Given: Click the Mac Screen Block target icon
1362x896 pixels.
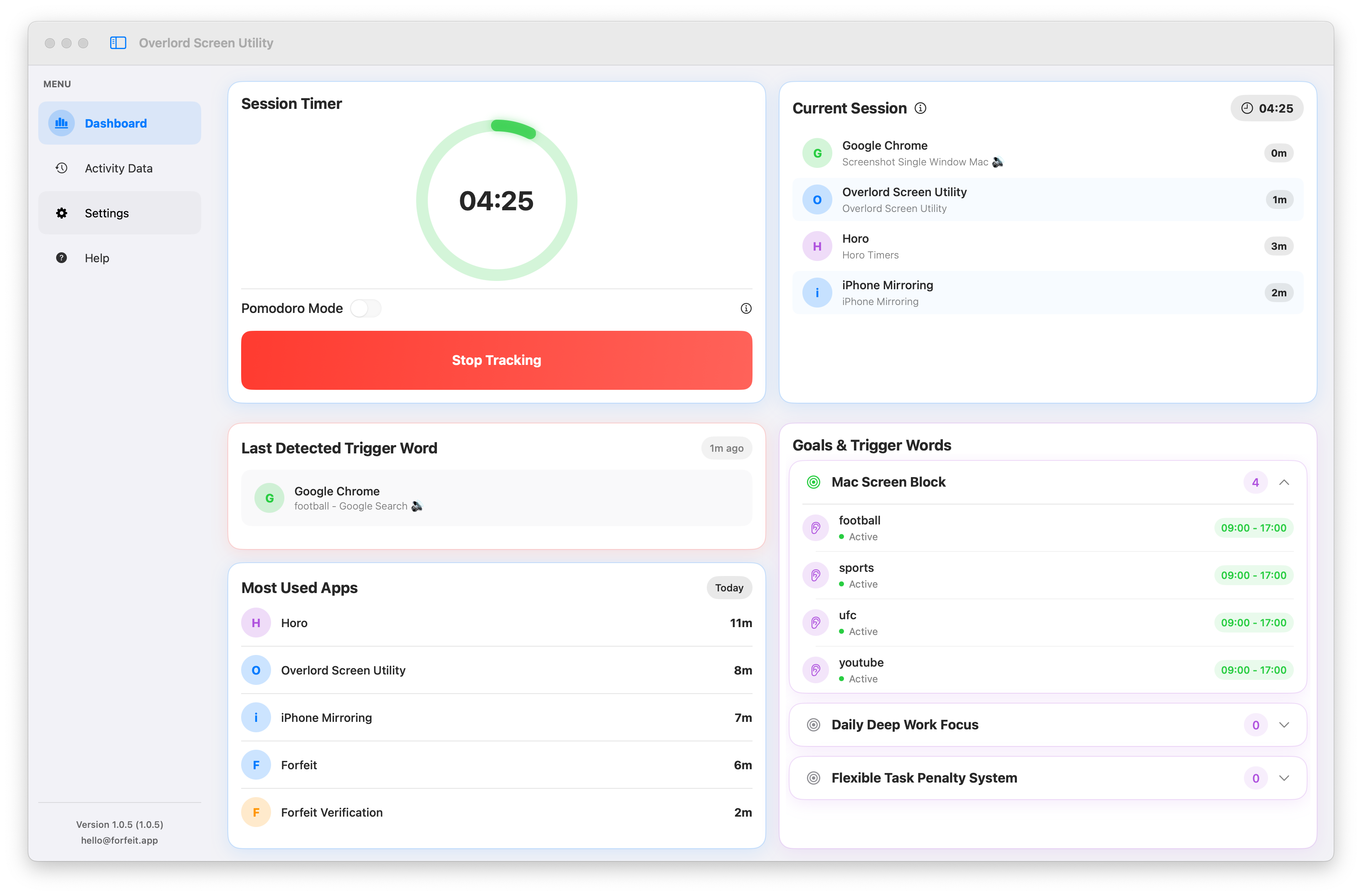Looking at the screenshot, I should point(813,482).
